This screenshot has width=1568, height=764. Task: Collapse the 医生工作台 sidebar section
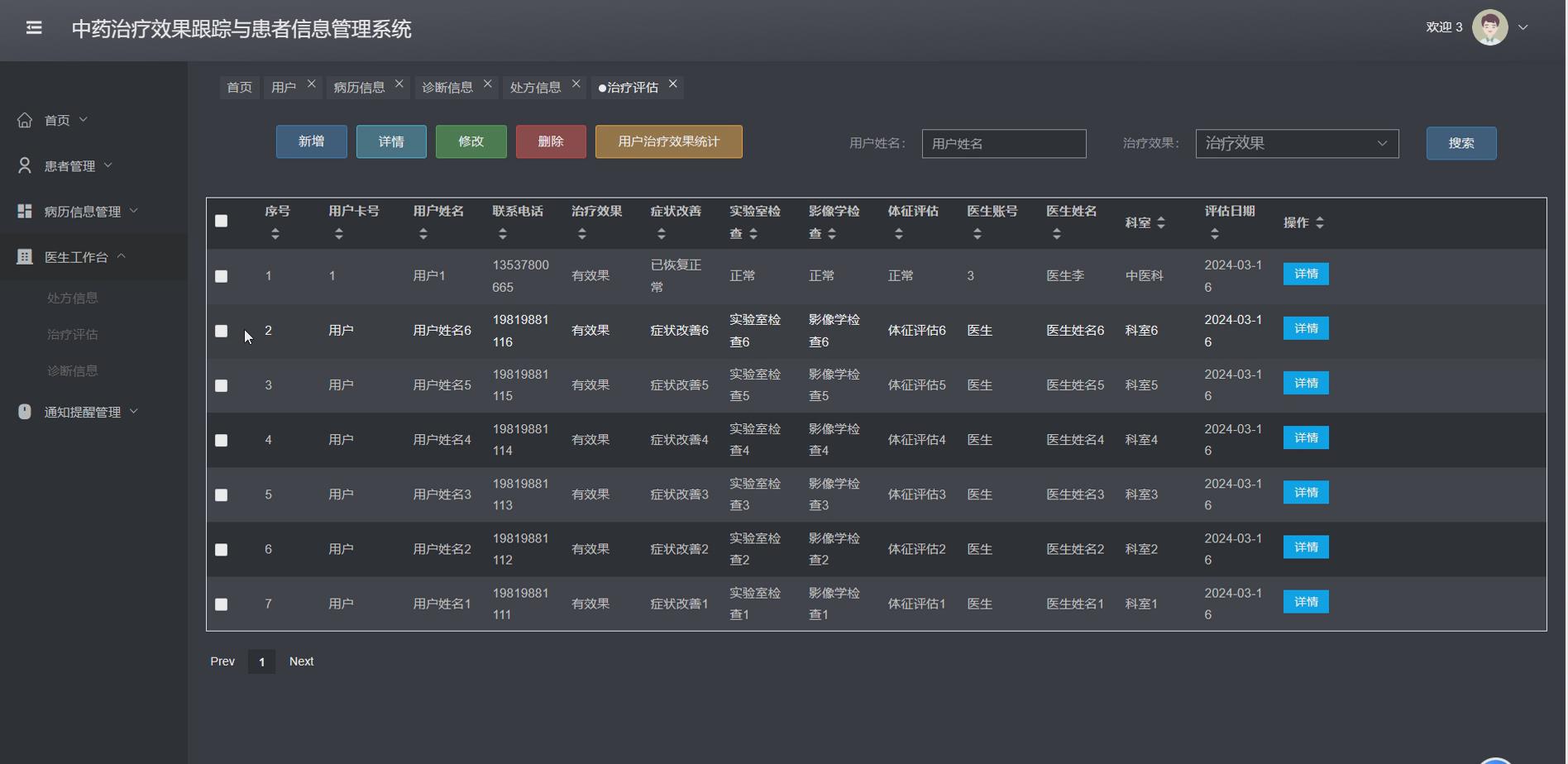(123, 256)
